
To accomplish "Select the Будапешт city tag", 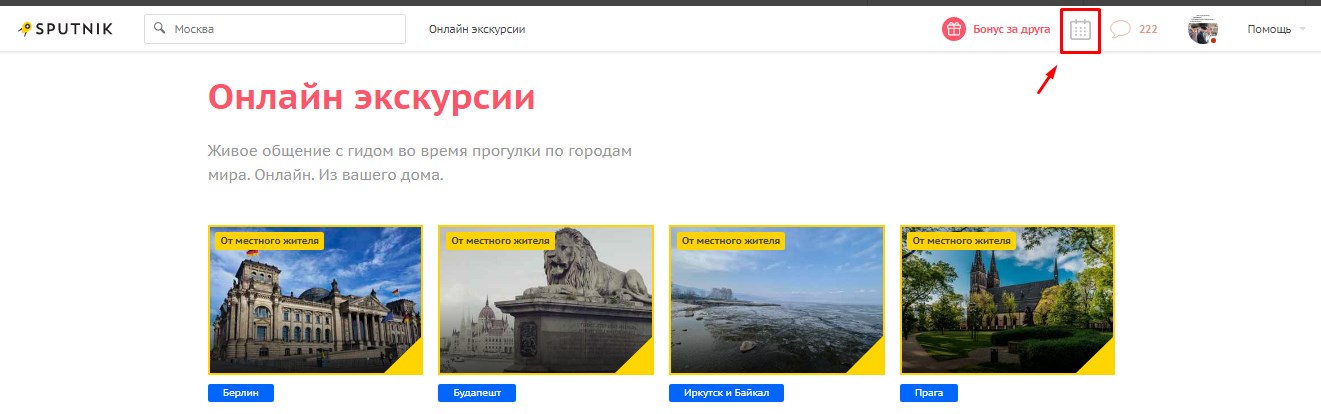I will (477, 393).
